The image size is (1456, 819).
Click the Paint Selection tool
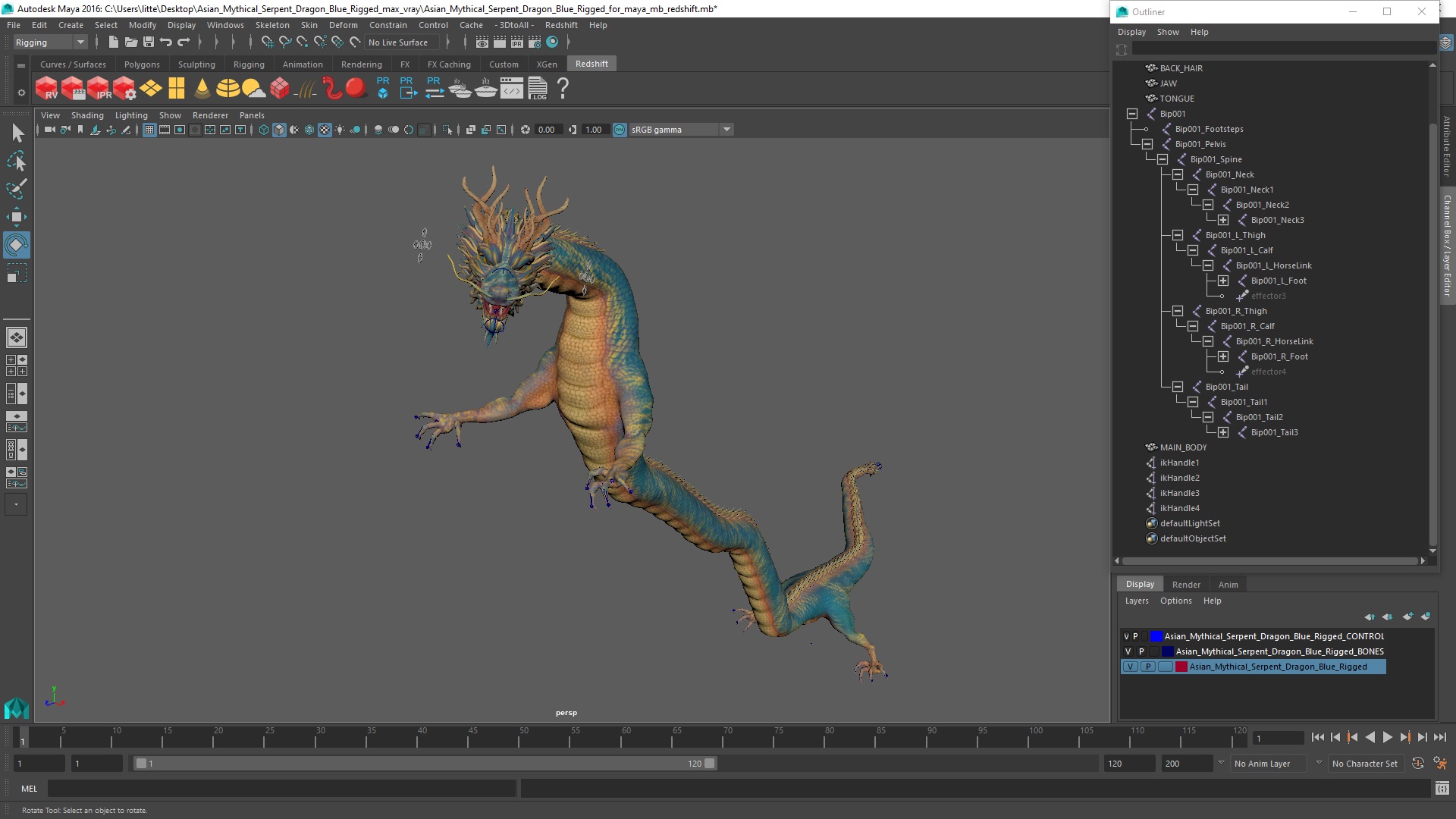[x=16, y=189]
